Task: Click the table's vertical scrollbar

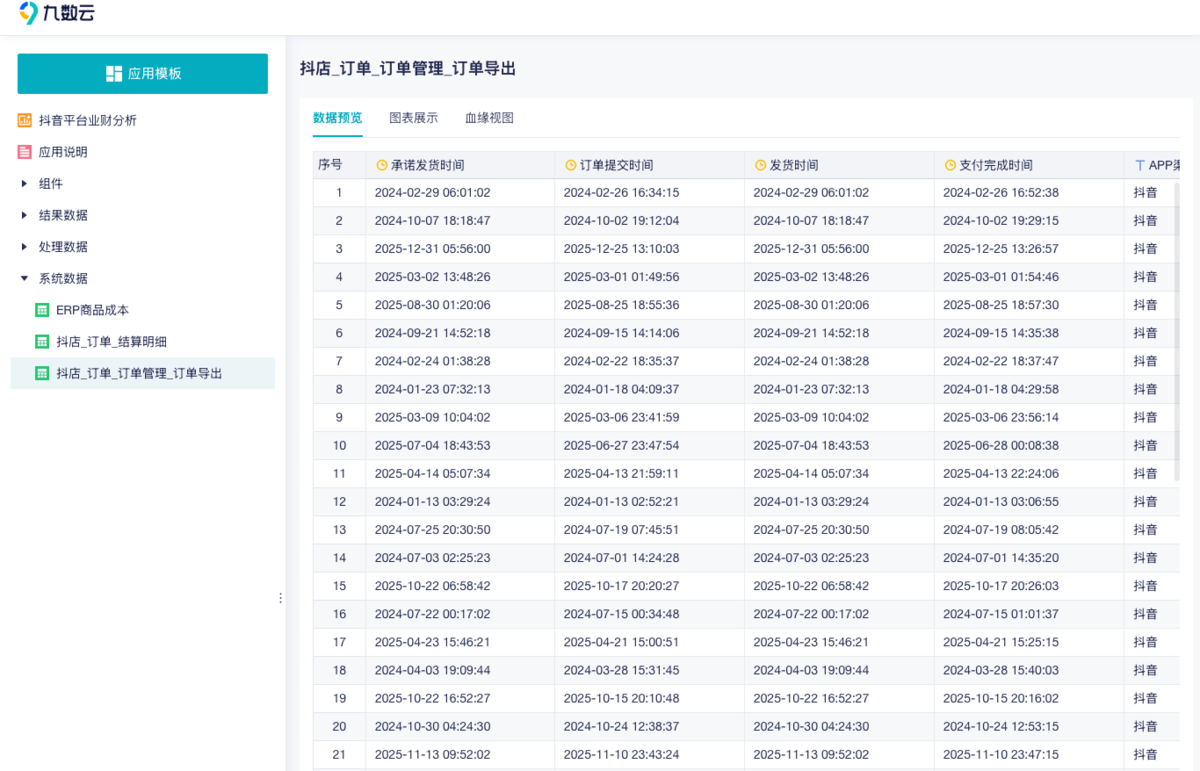Action: (1178, 330)
